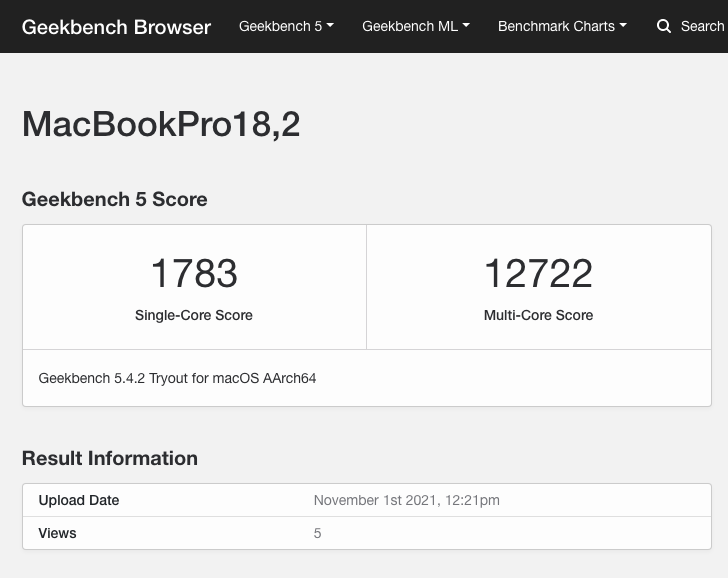Open the Geekbench Browser home link

(x=116, y=27)
